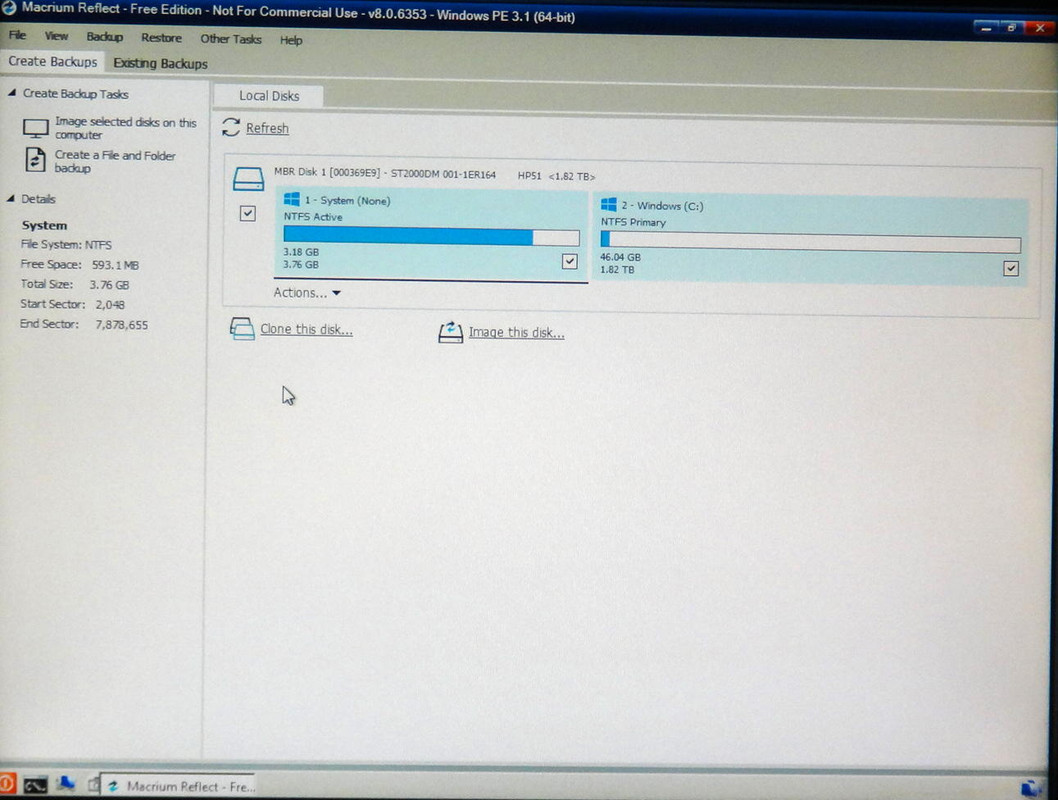
Task: Click the 'File System: NTFS' detail
Action: (66, 245)
